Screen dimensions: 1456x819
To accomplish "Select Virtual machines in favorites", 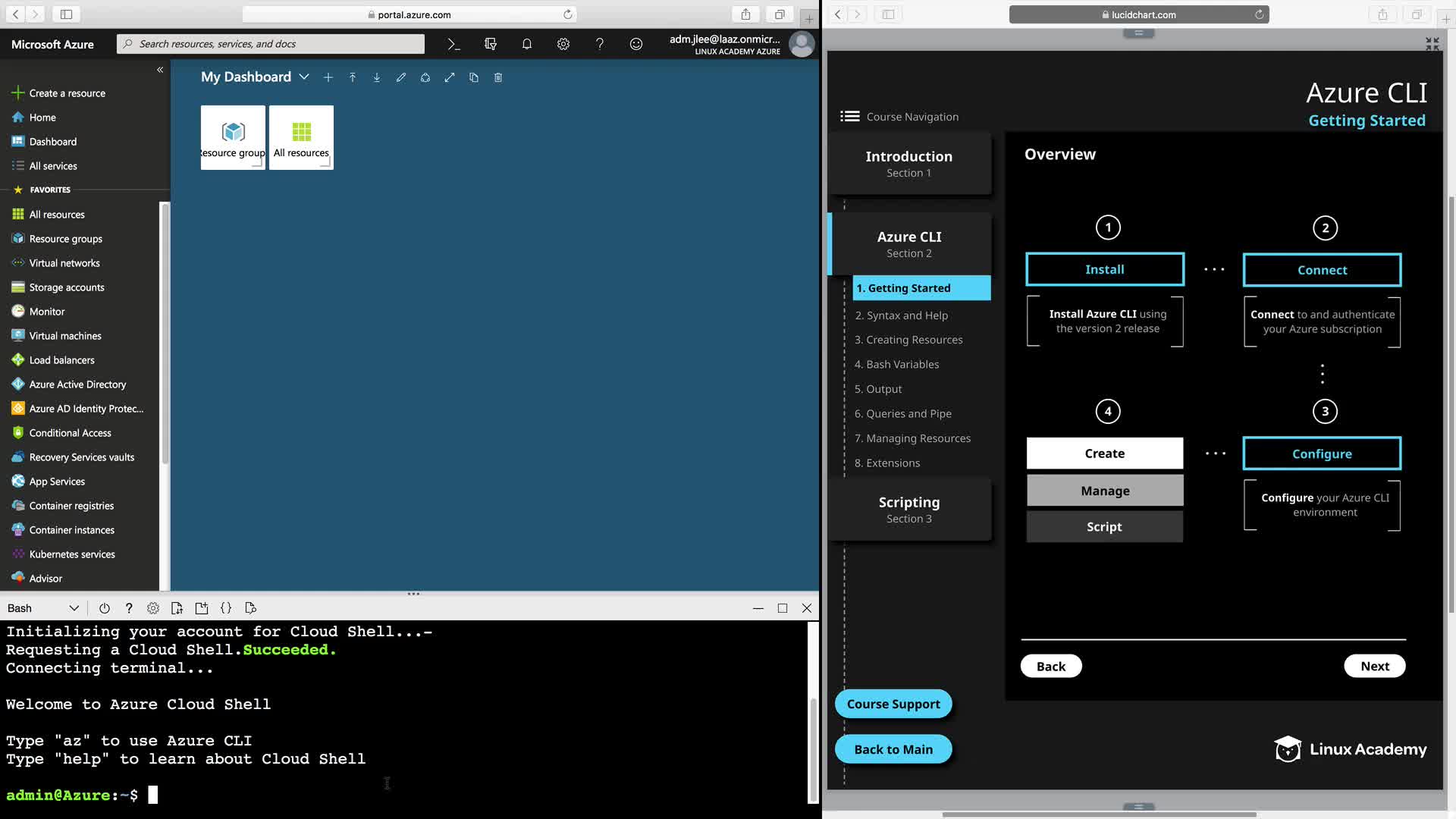I will (65, 336).
